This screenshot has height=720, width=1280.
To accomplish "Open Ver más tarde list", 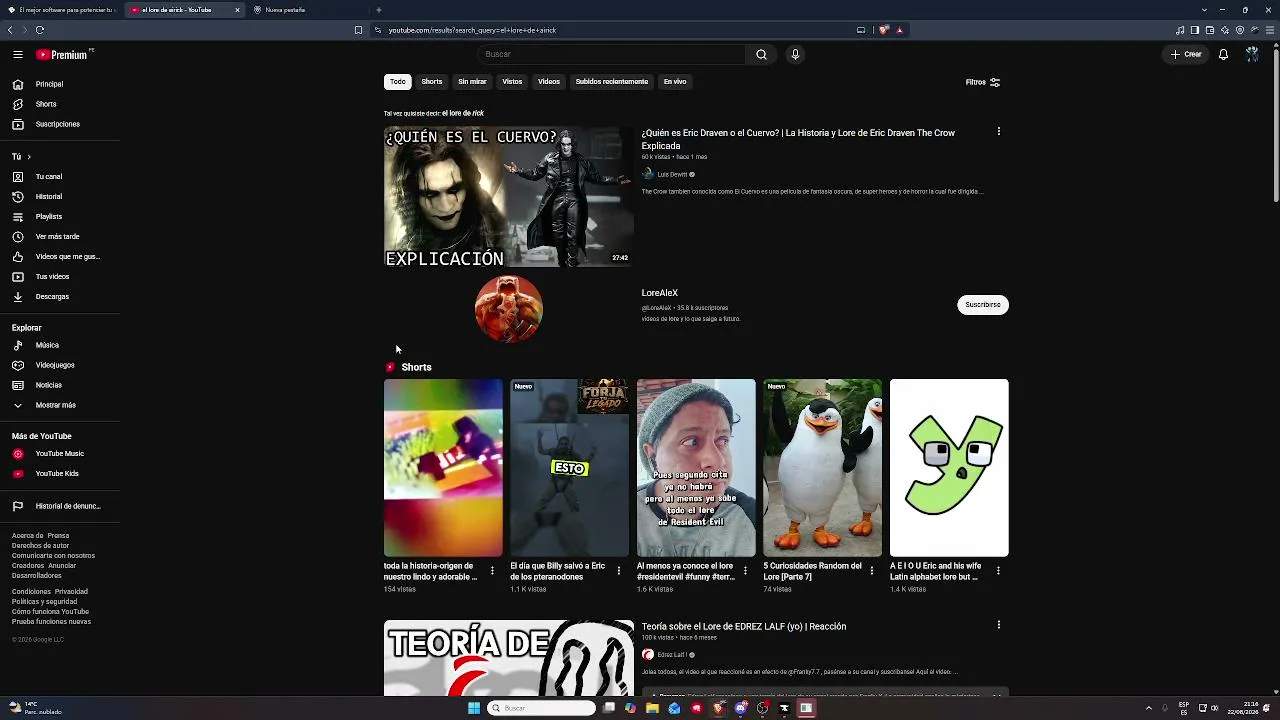I will coord(60,237).
